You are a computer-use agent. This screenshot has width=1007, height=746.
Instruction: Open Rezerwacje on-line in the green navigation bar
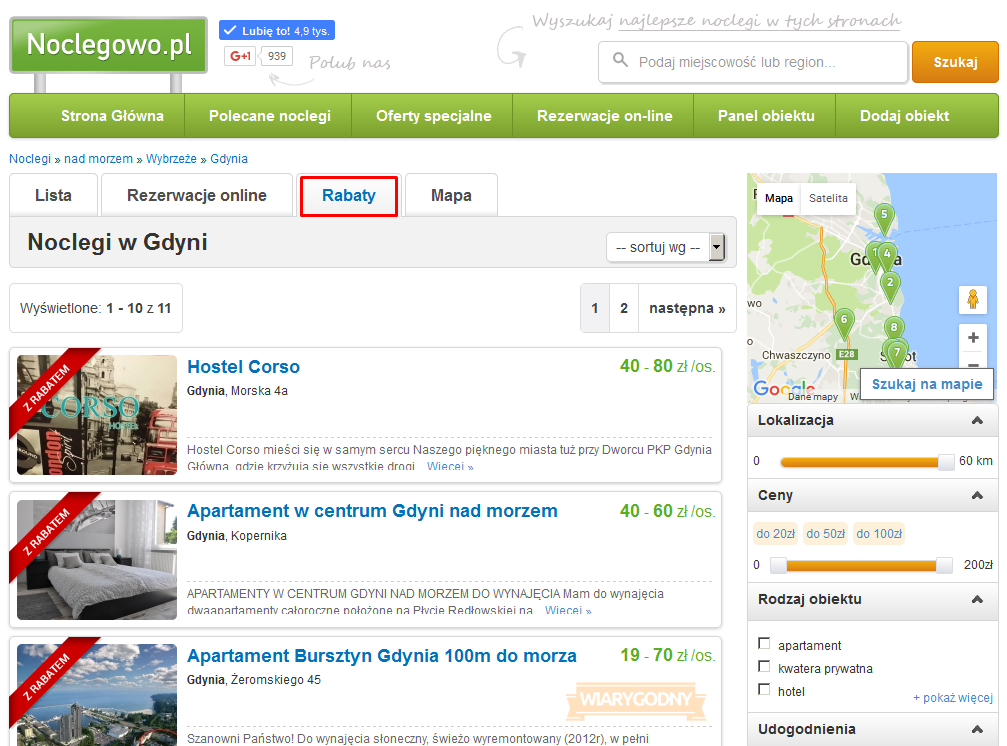[604, 116]
